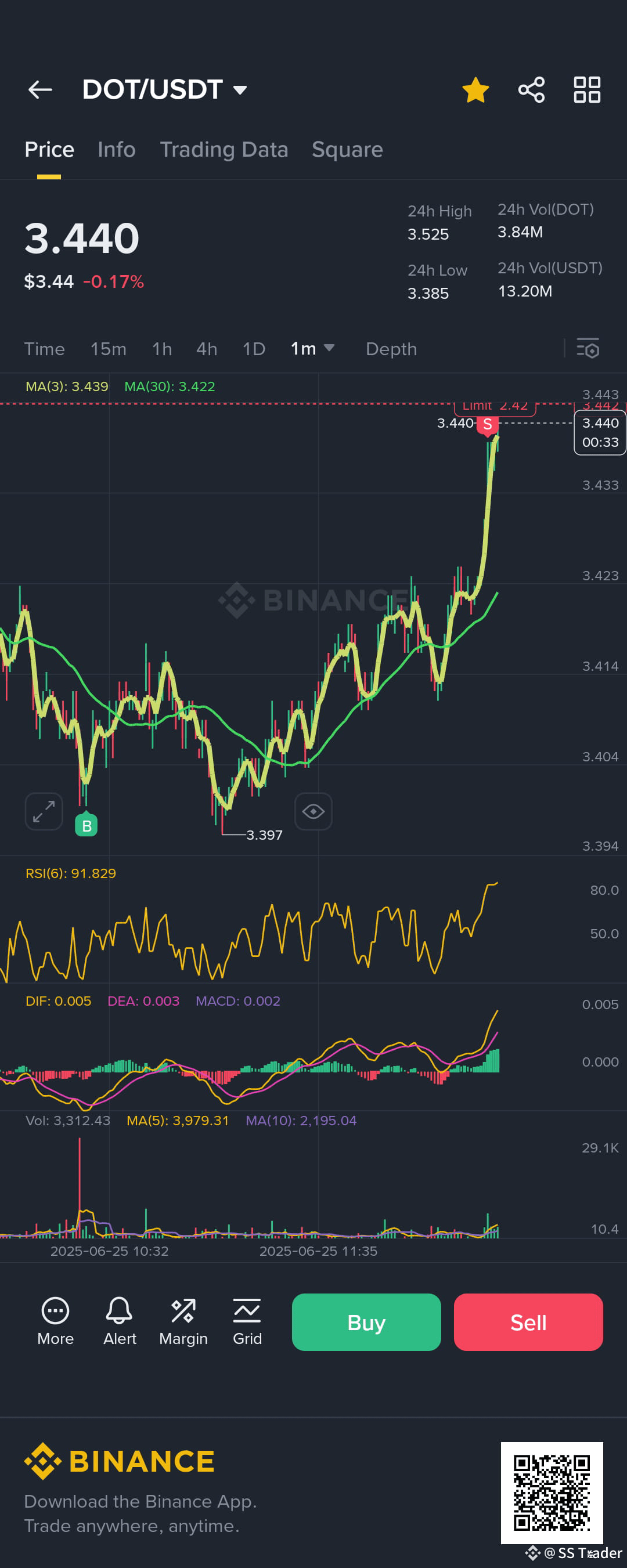Open Margin trading icon
This screenshot has height=1568, width=627.
pyautogui.click(x=183, y=1321)
